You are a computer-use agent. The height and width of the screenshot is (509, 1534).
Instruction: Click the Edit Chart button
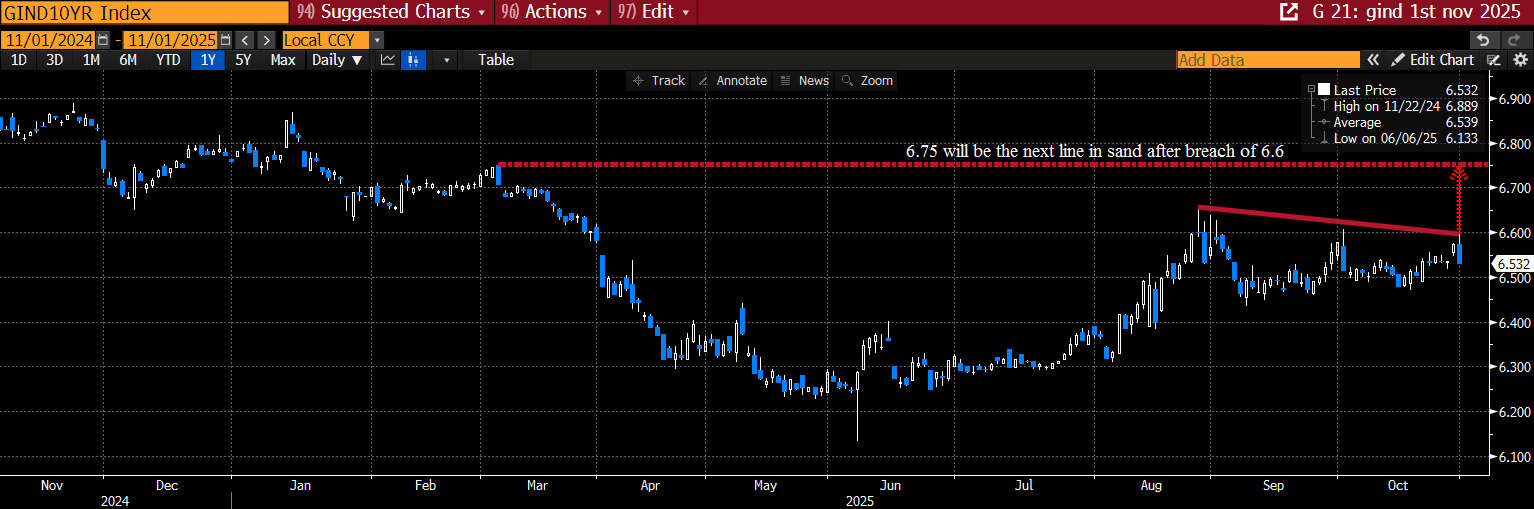[x=1433, y=60]
